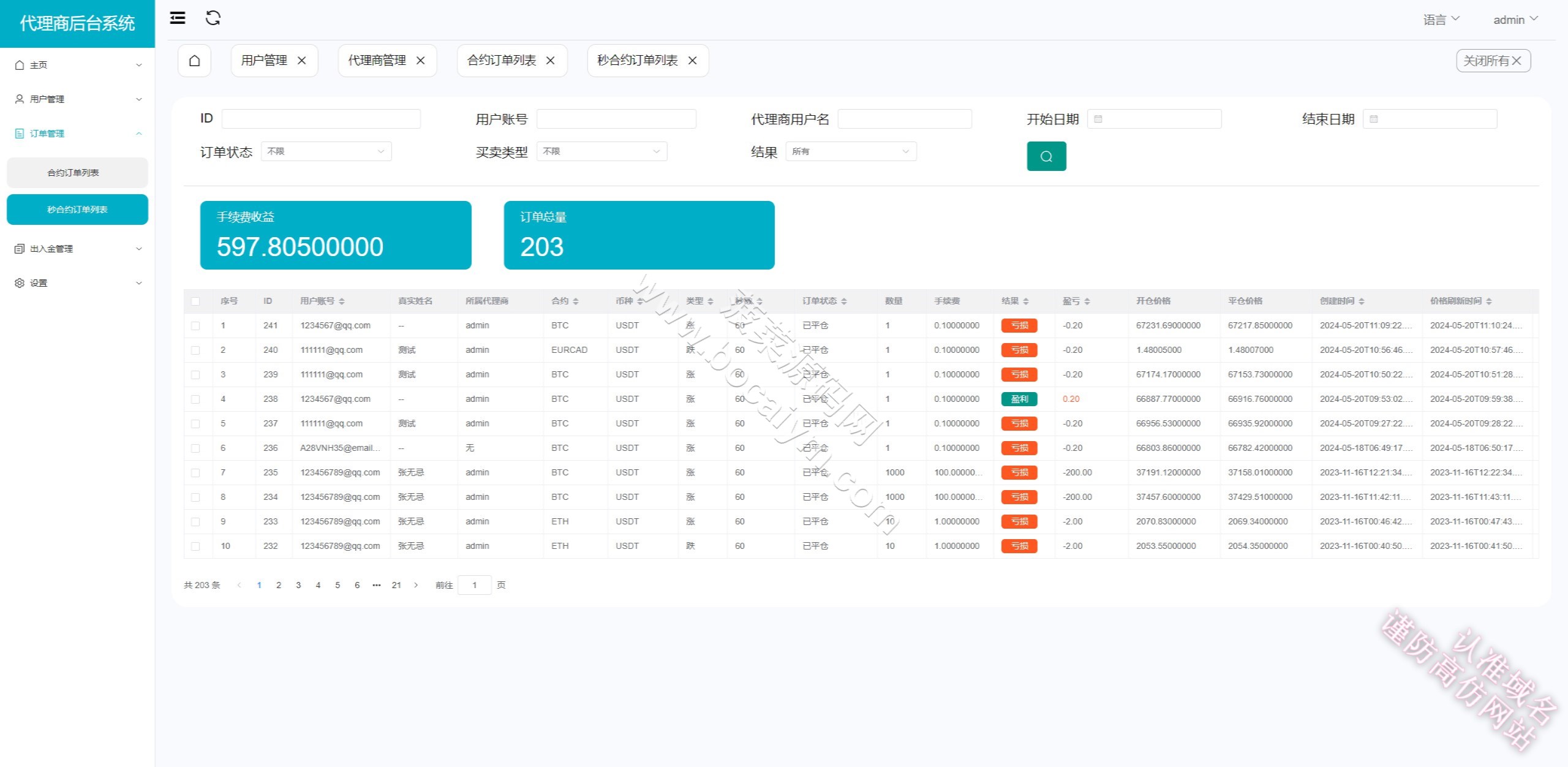Close the 代理商管理 tab
The height and width of the screenshot is (767, 1568).
(420, 61)
